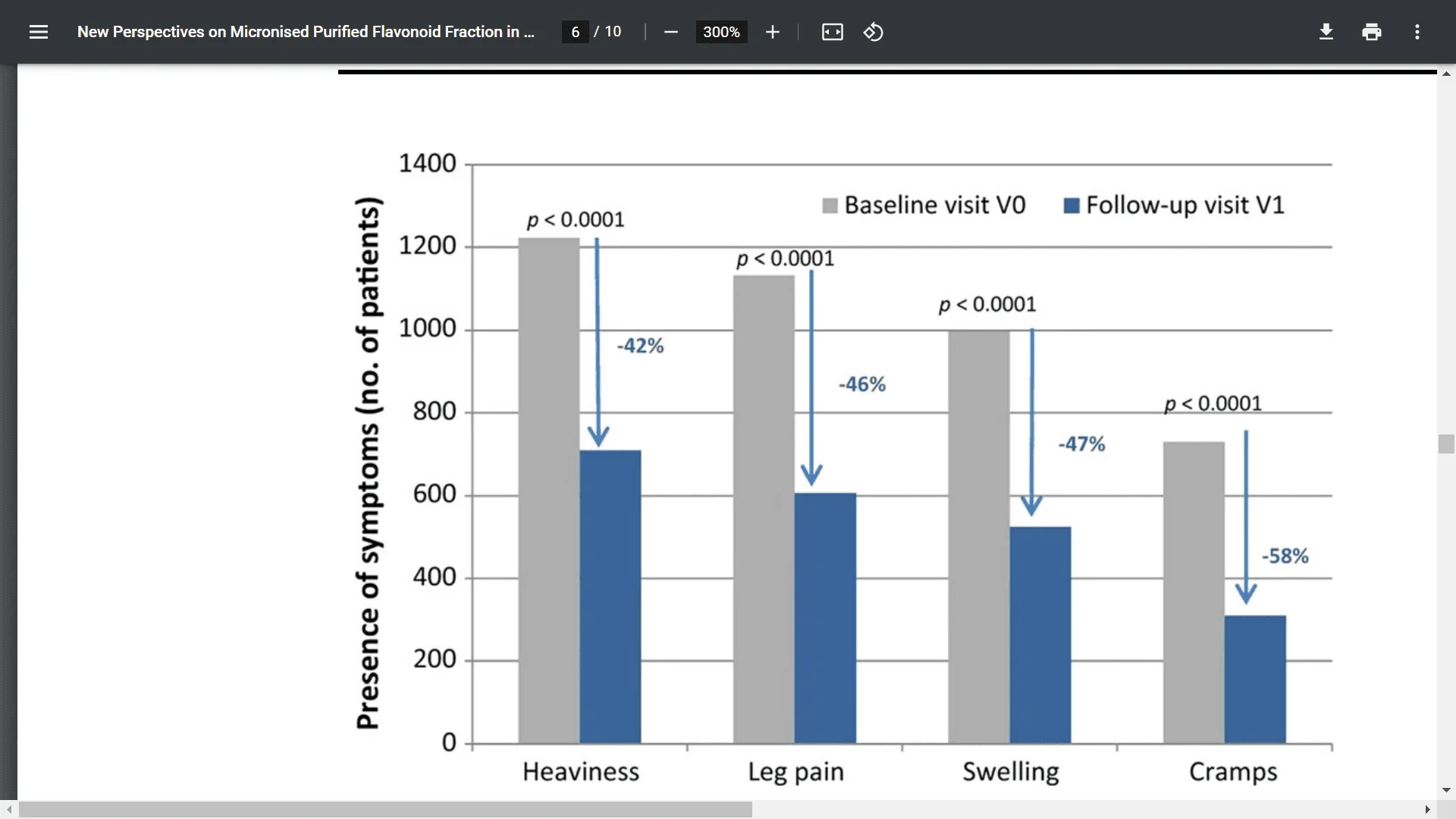Viewport: 1456px width, 819px height.
Task: Edit the 300% zoom level field
Action: coord(721,32)
